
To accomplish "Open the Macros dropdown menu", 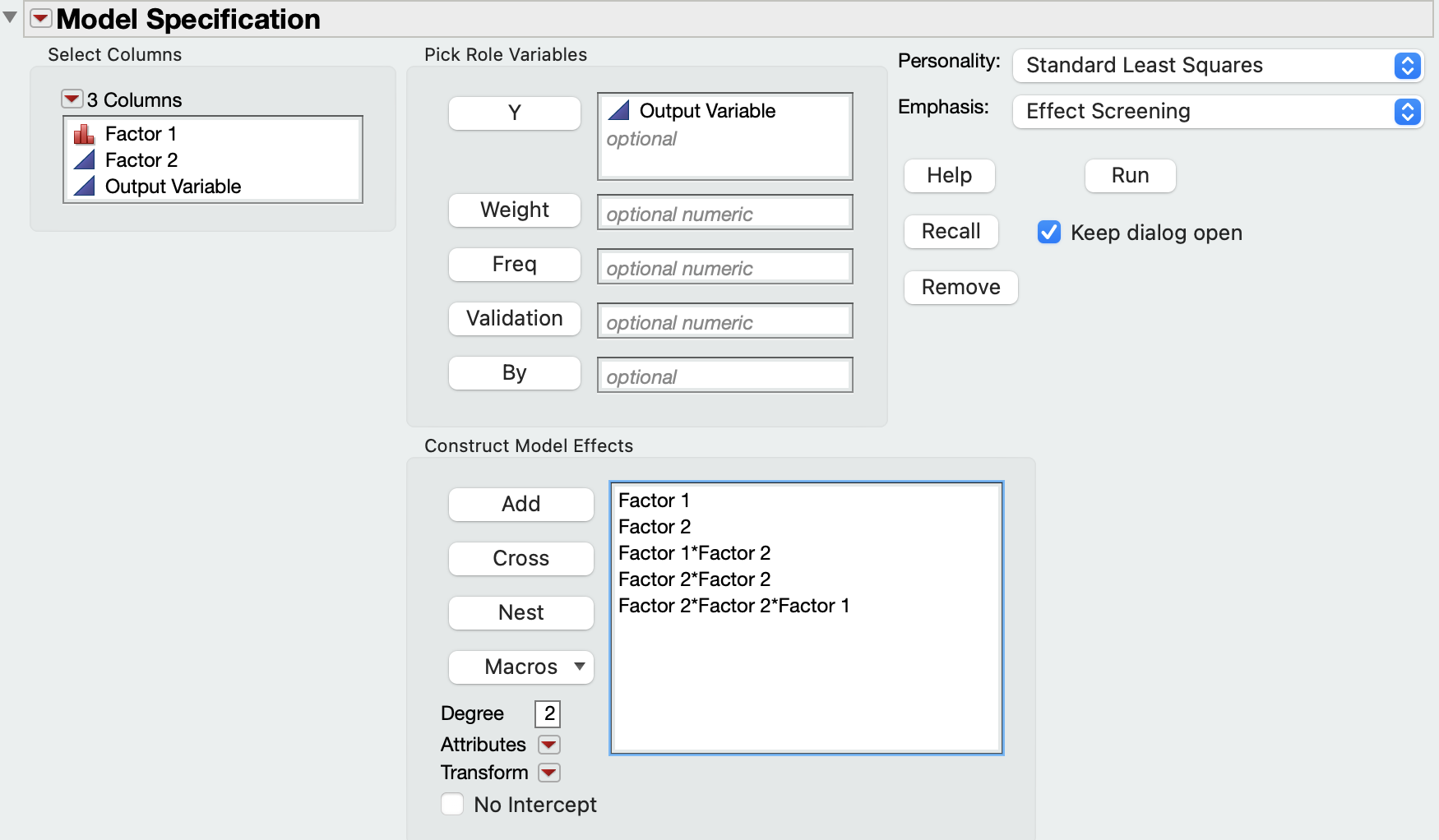I will click(521, 667).
